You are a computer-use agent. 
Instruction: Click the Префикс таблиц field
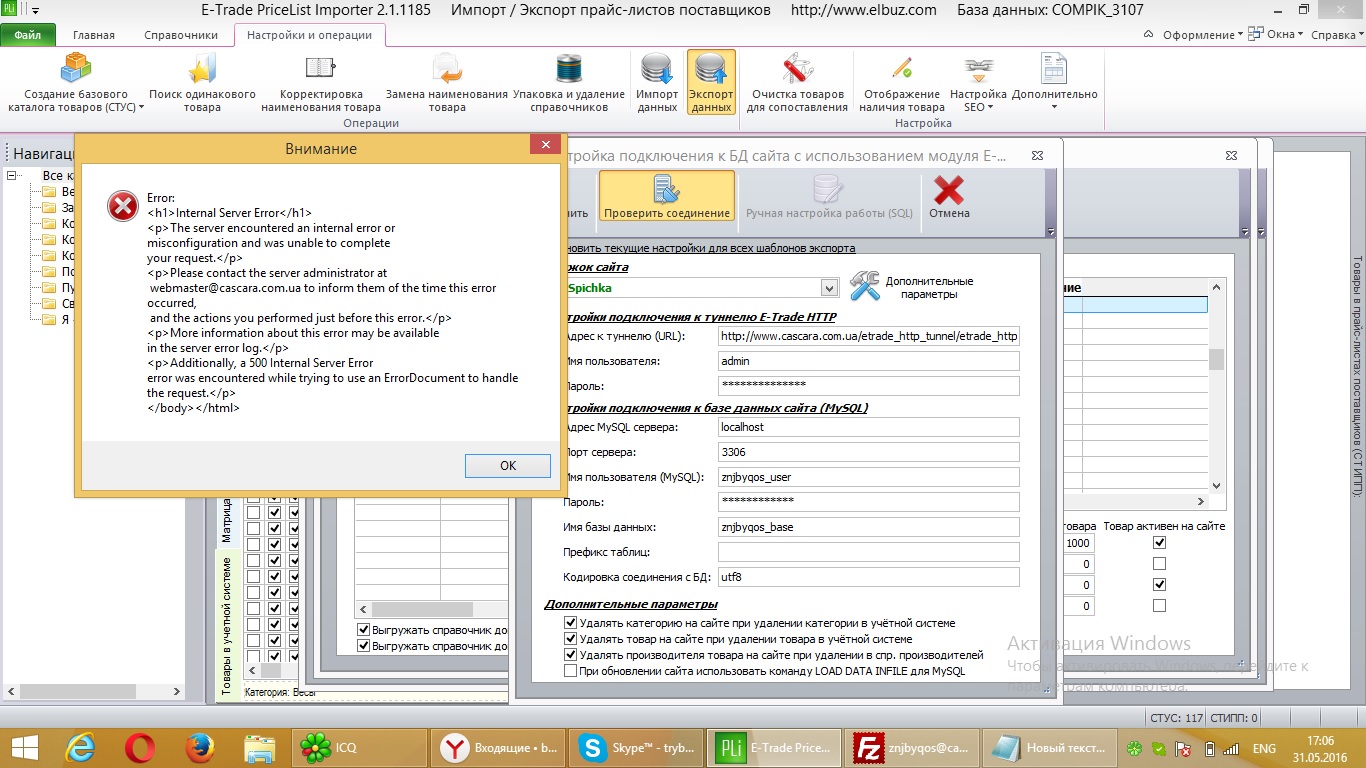tap(868, 552)
